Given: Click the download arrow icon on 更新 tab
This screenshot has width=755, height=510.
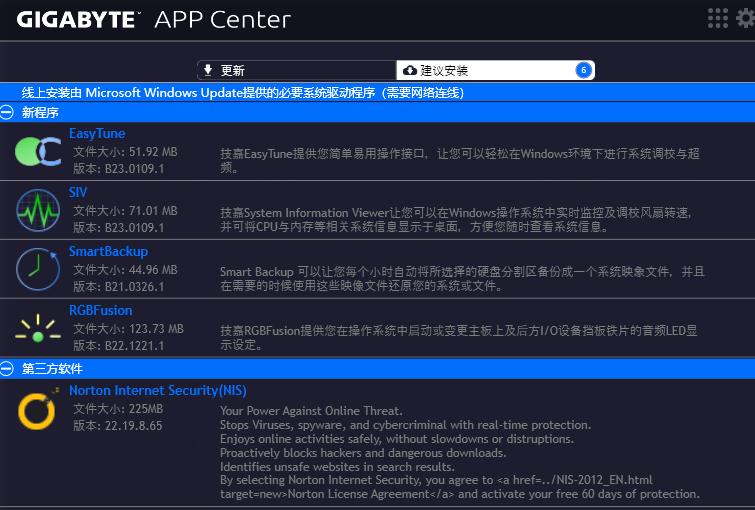Looking at the screenshot, I should click(x=208, y=70).
